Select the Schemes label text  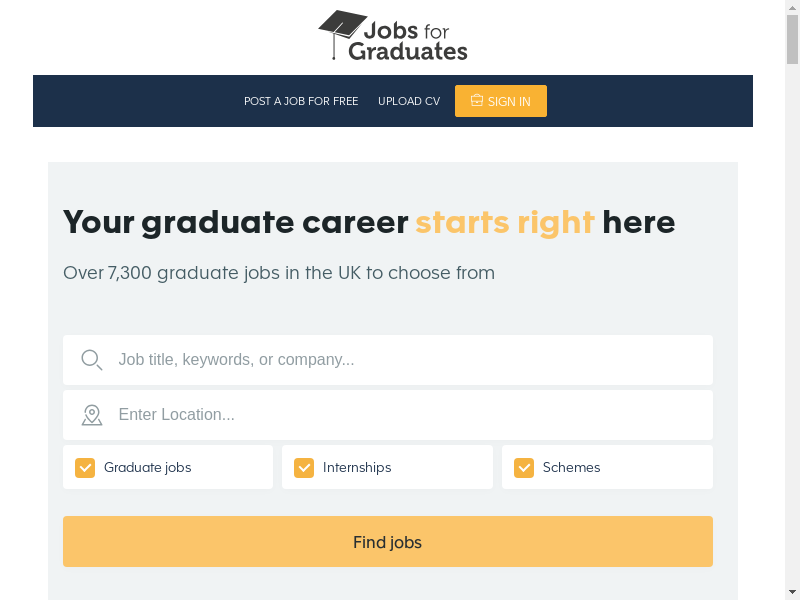coord(571,467)
